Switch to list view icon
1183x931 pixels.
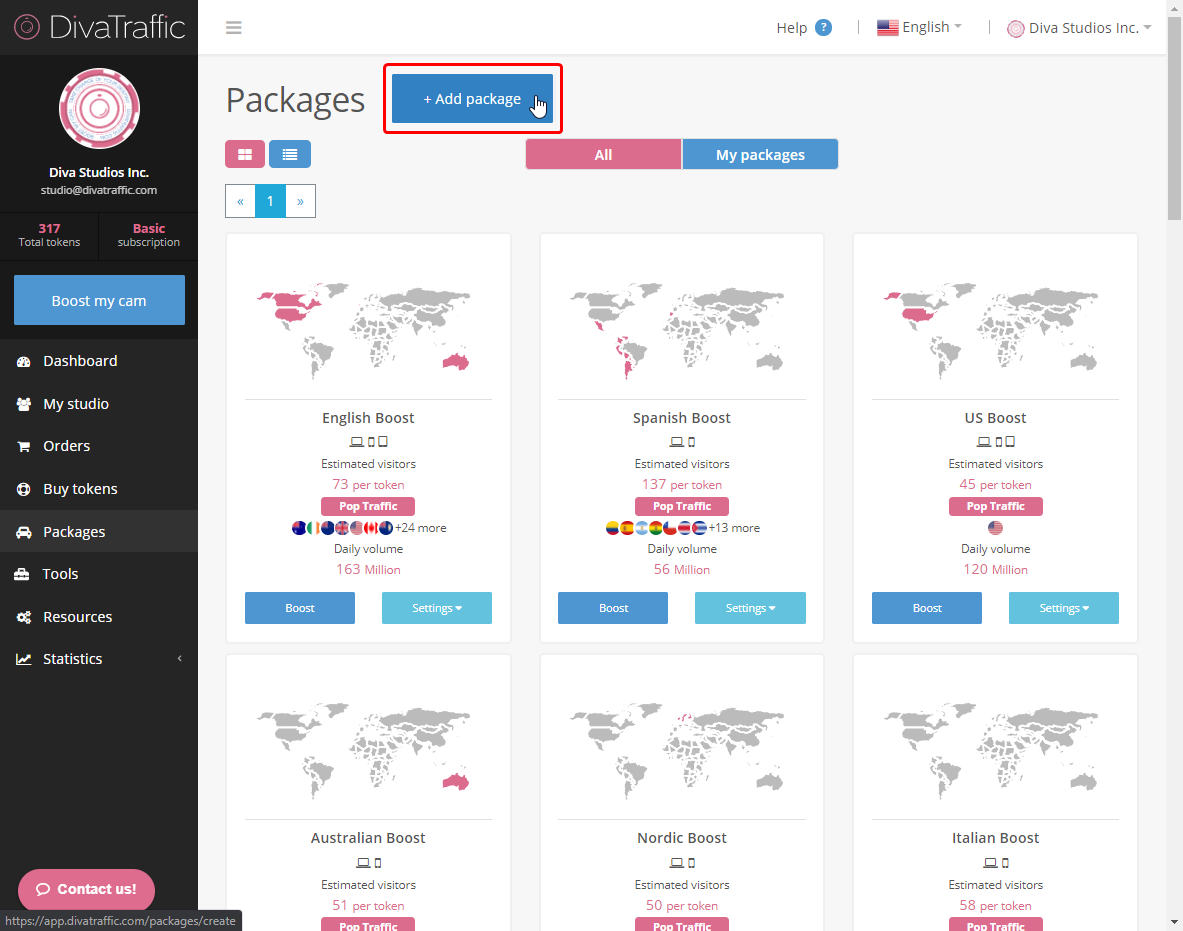pyautogui.click(x=290, y=154)
